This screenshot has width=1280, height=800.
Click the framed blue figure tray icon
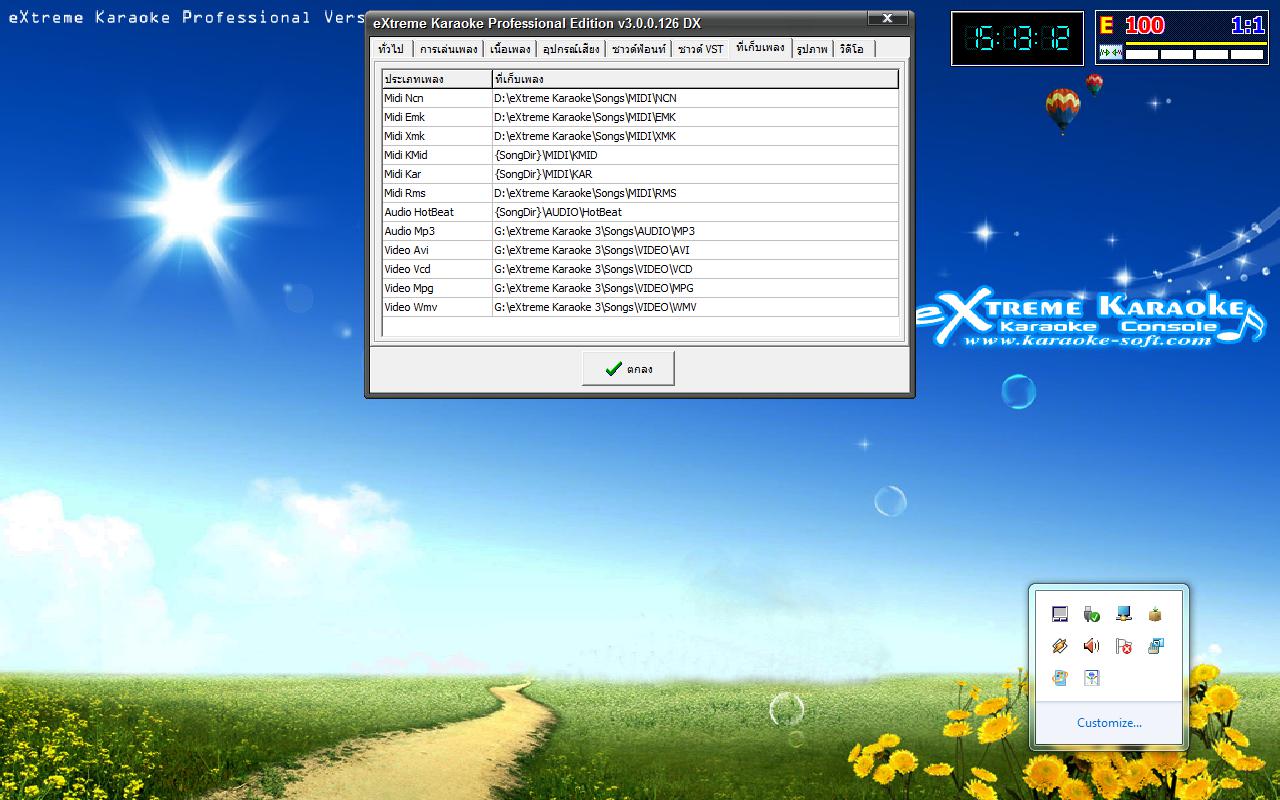point(1092,678)
